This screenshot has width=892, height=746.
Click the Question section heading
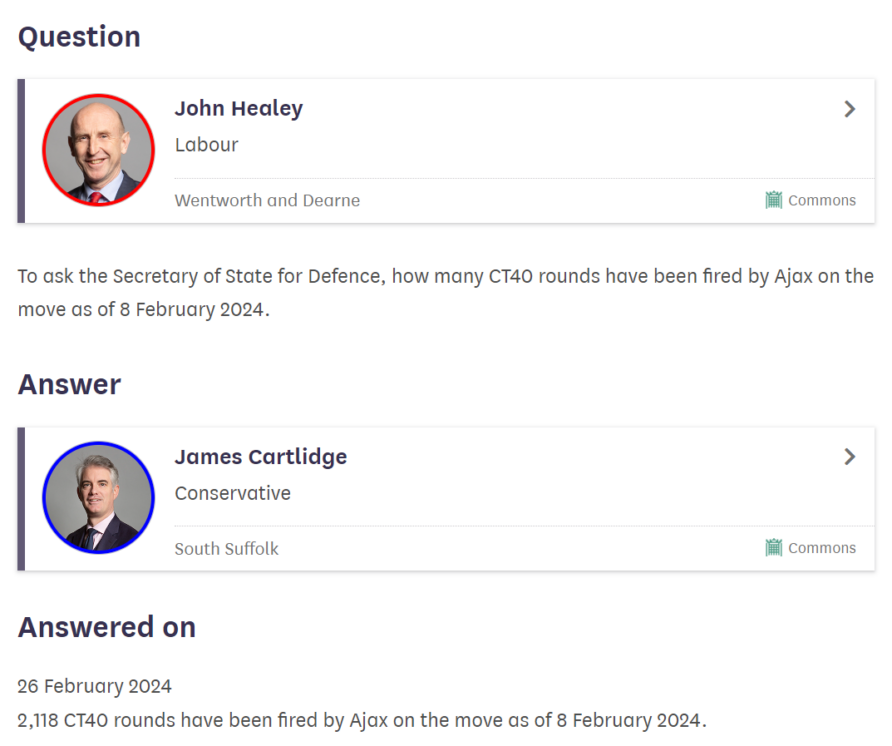[79, 38]
